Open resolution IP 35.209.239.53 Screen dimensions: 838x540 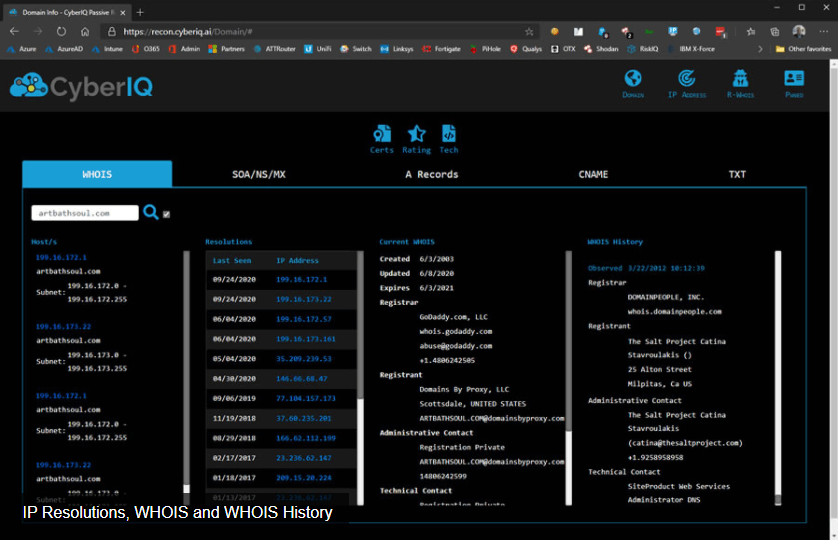coord(304,359)
